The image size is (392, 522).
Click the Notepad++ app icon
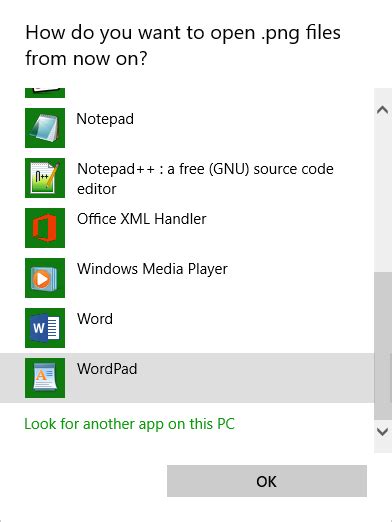[45, 178]
